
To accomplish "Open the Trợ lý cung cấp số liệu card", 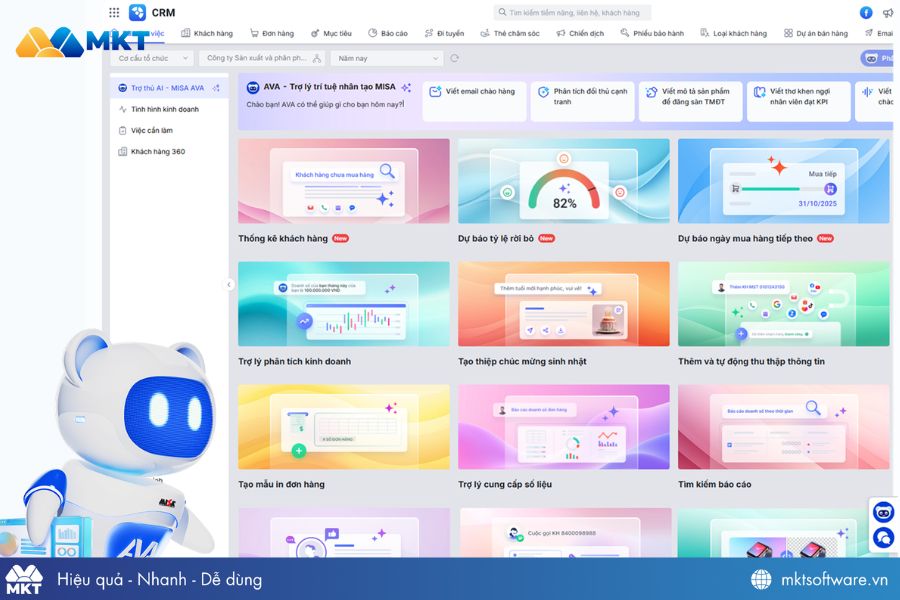I will point(564,427).
